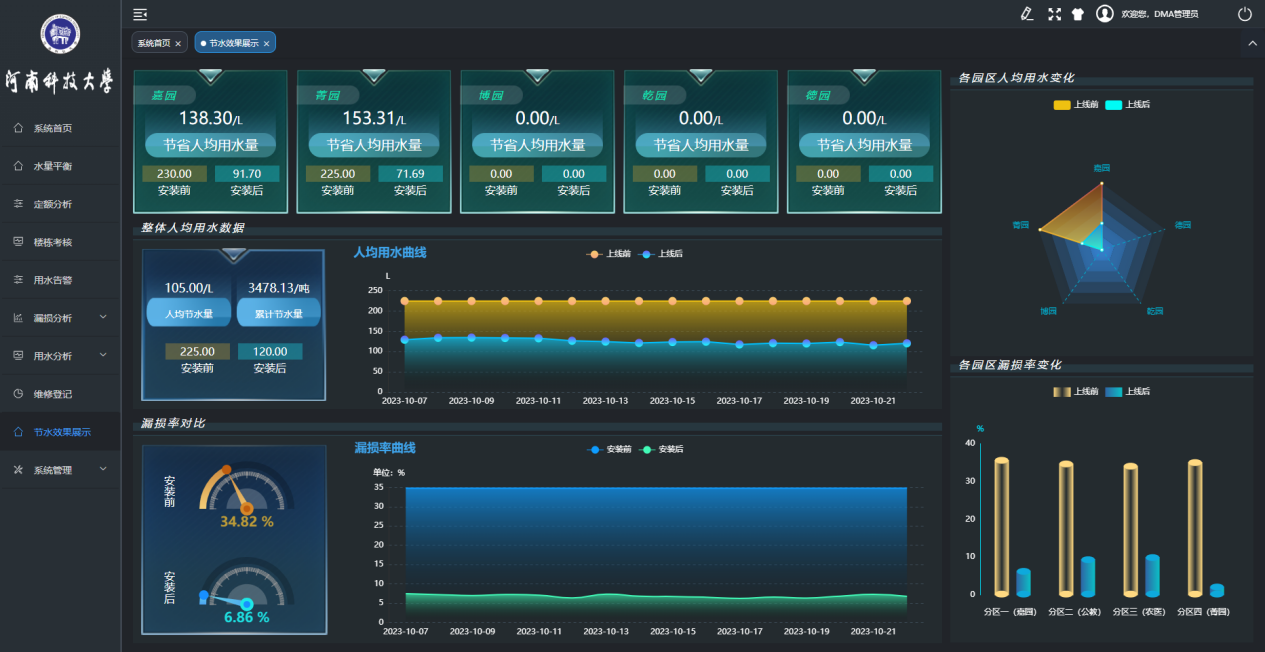The image size is (1265, 652).
Task: Click the 上线前 legend swatch in 各园区漏损率变化
Action: [x=1061, y=392]
